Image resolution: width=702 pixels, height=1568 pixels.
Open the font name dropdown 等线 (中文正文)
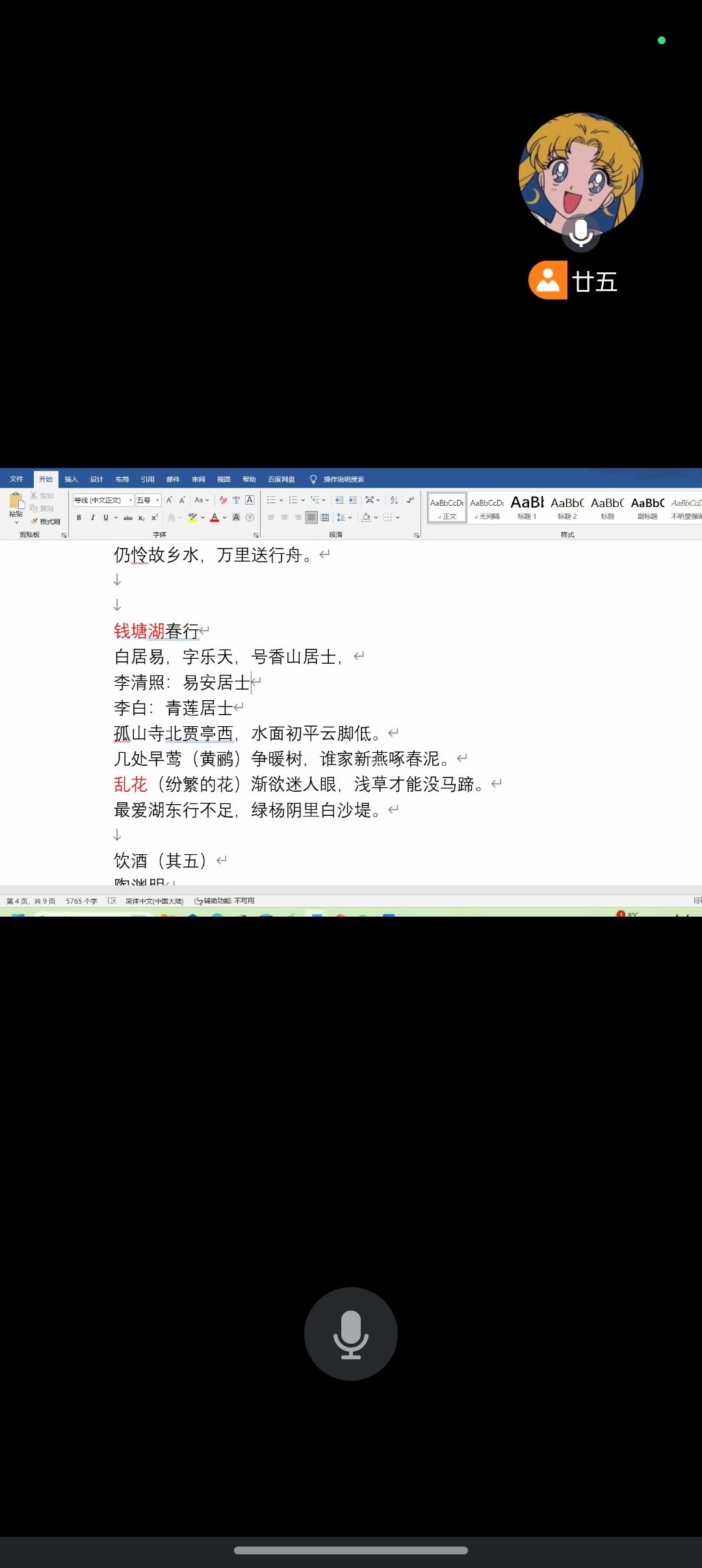click(x=103, y=500)
